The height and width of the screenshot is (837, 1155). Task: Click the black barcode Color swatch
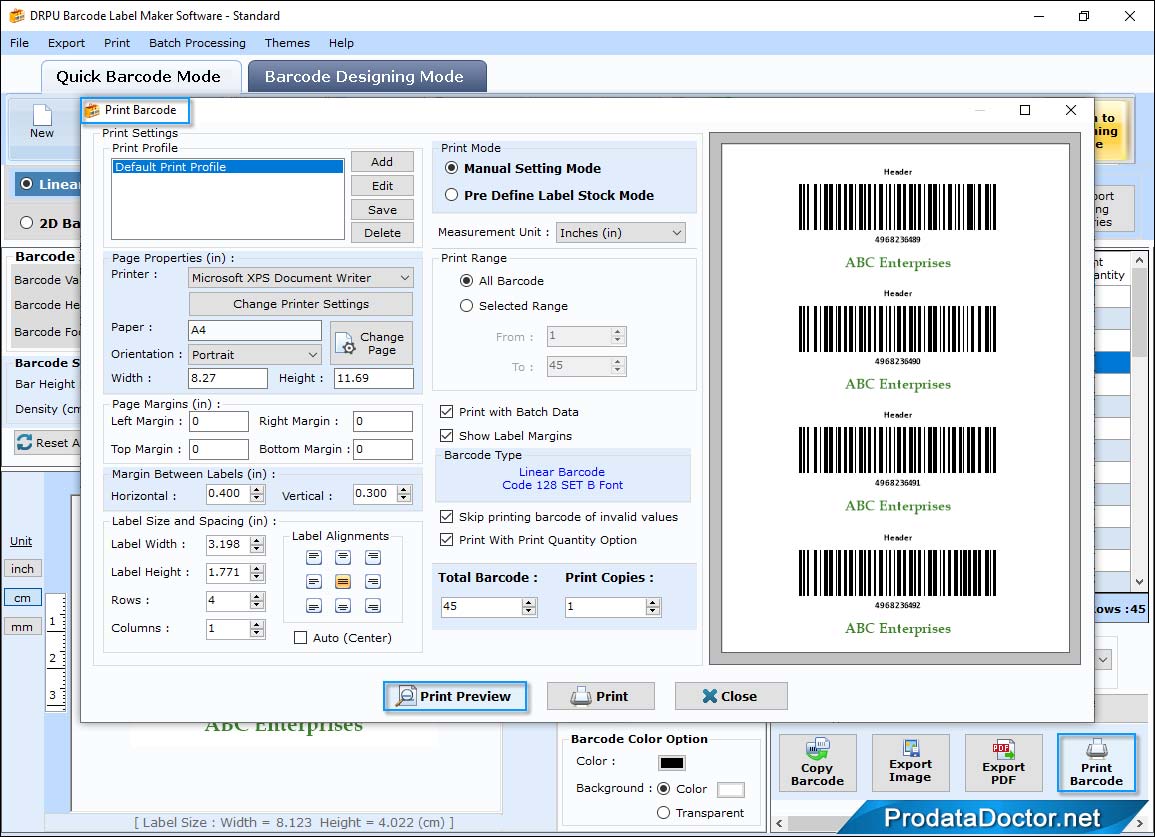click(x=672, y=763)
